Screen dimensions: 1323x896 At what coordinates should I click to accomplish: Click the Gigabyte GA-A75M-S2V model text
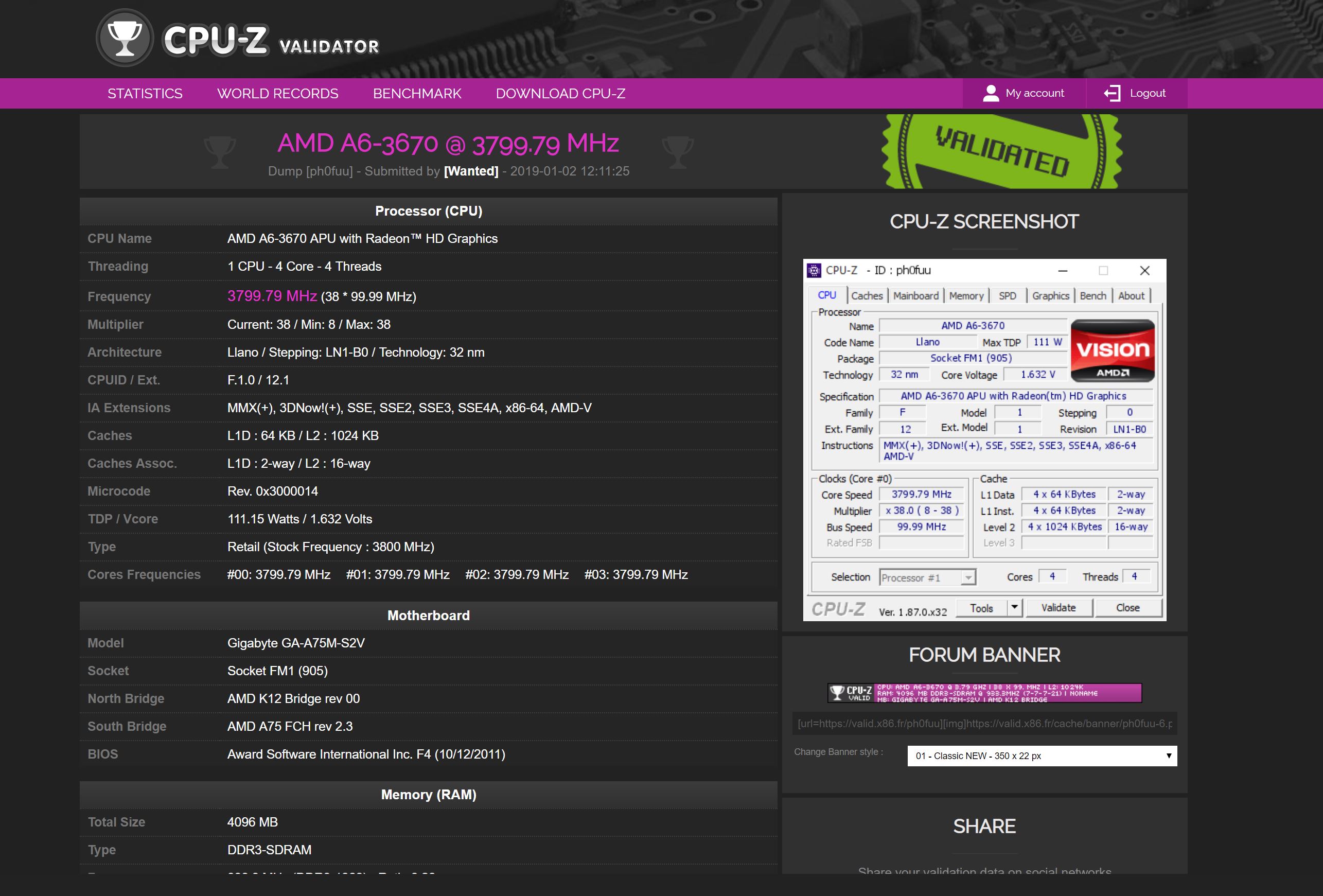point(296,643)
